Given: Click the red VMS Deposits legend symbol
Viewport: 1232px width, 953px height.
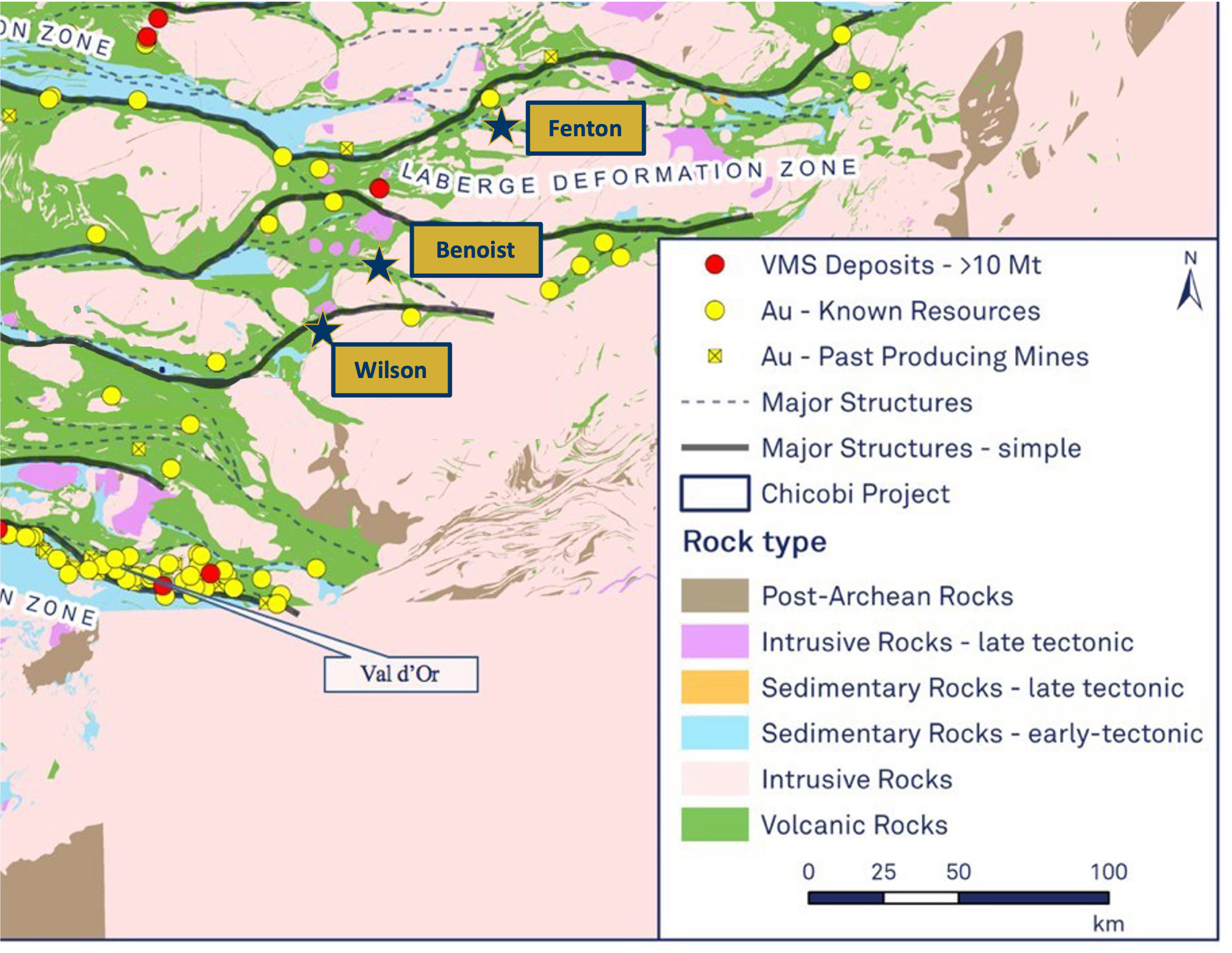Looking at the screenshot, I should pos(715,265).
